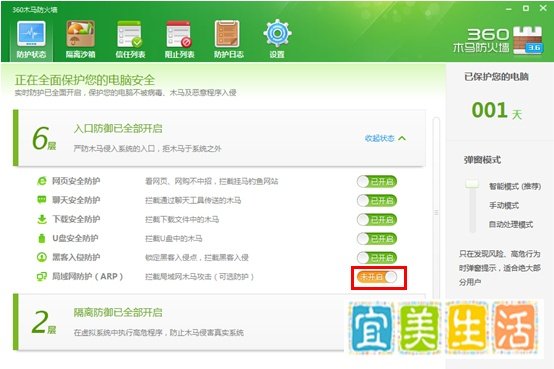Click the U盘安全防护 USB drive icon
The image size is (554, 369).
point(42,238)
